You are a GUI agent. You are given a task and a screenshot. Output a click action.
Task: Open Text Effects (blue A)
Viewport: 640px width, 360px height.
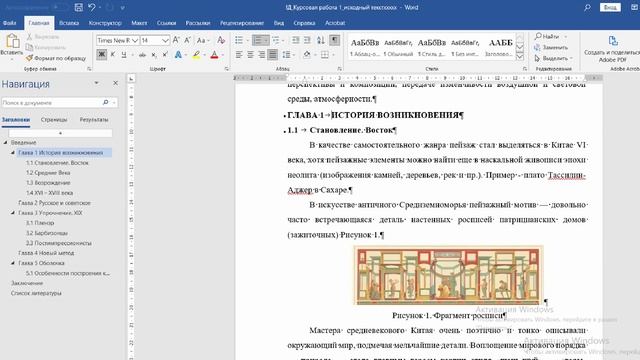pyautogui.click(x=178, y=55)
